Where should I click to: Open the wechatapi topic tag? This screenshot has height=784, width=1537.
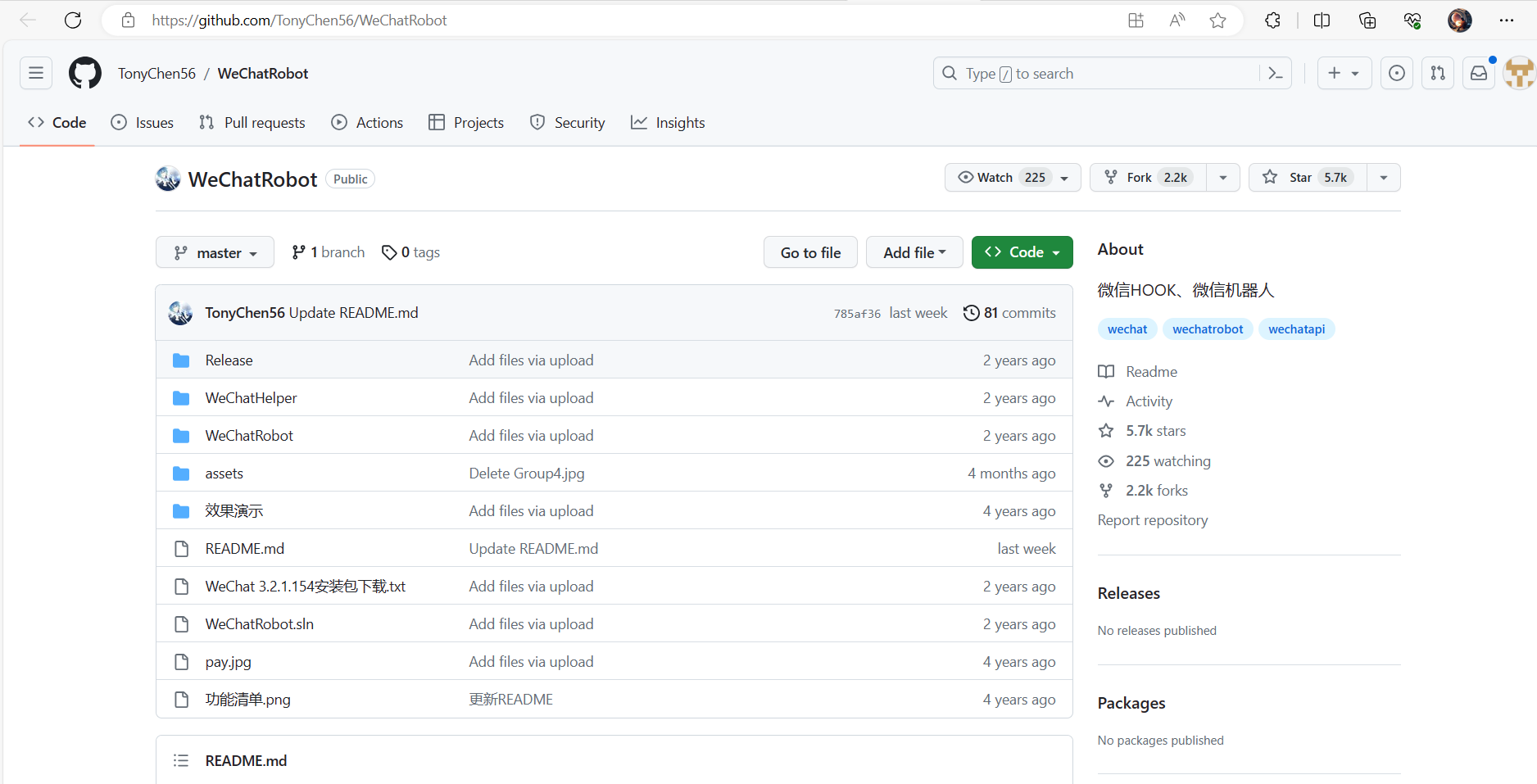pyautogui.click(x=1296, y=329)
